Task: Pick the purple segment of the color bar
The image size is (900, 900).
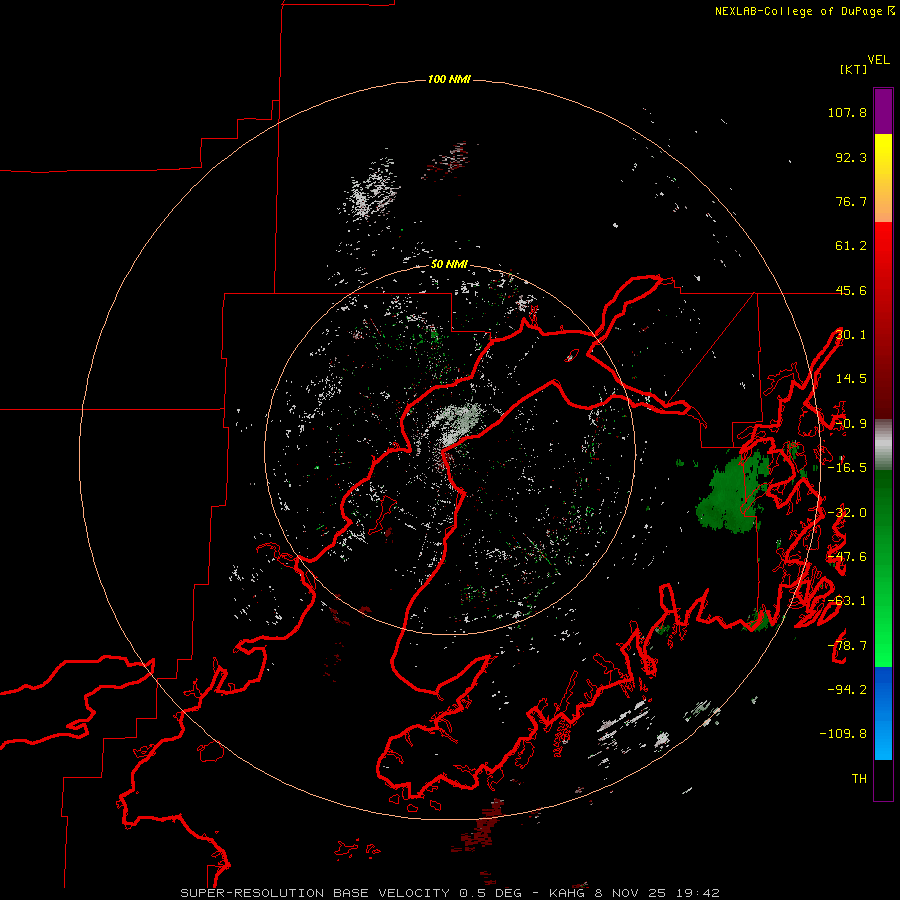Action: tap(883, 111)
